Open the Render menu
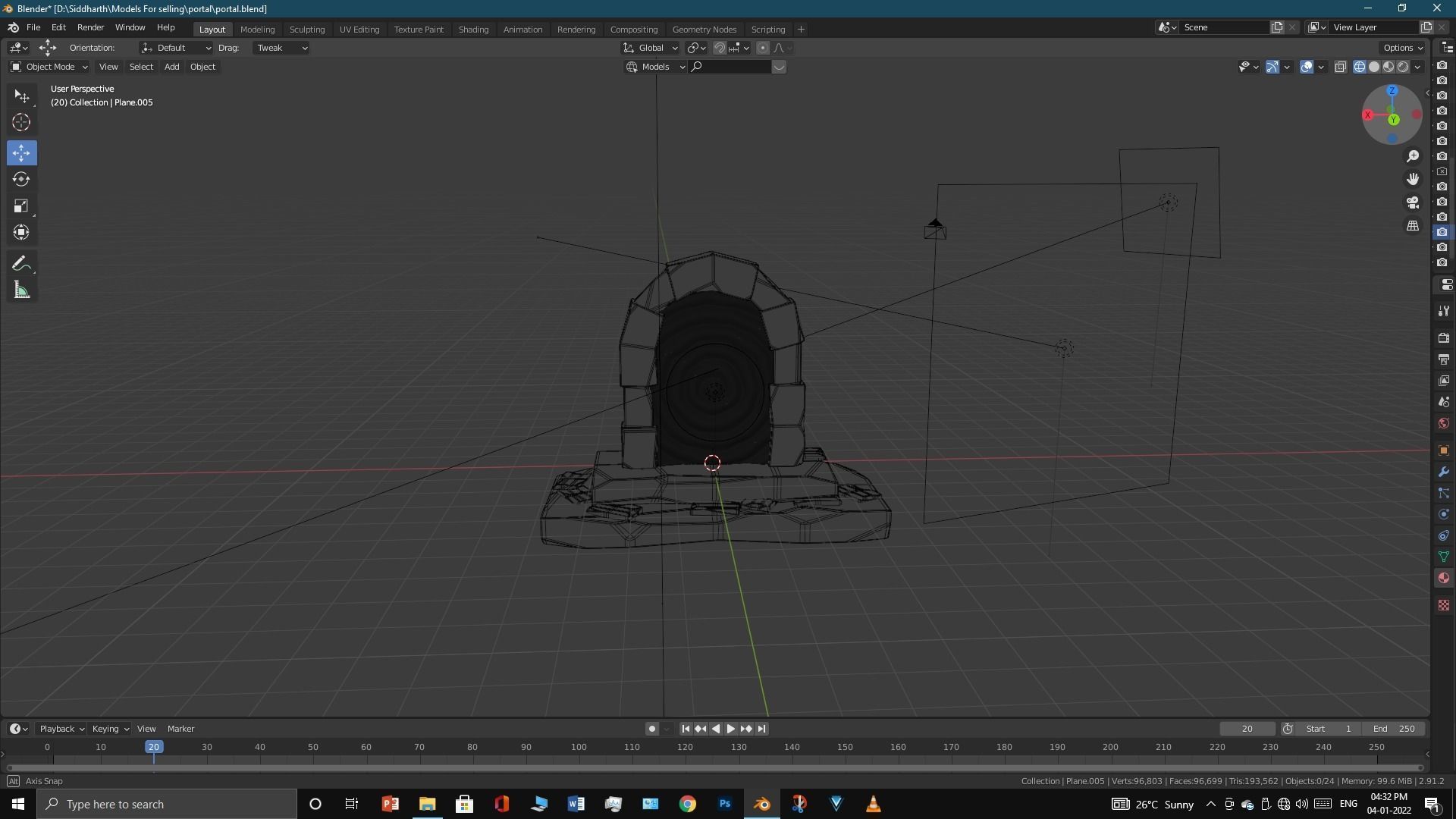Viewport: 1456px width, 819px height. click(90, 27)
